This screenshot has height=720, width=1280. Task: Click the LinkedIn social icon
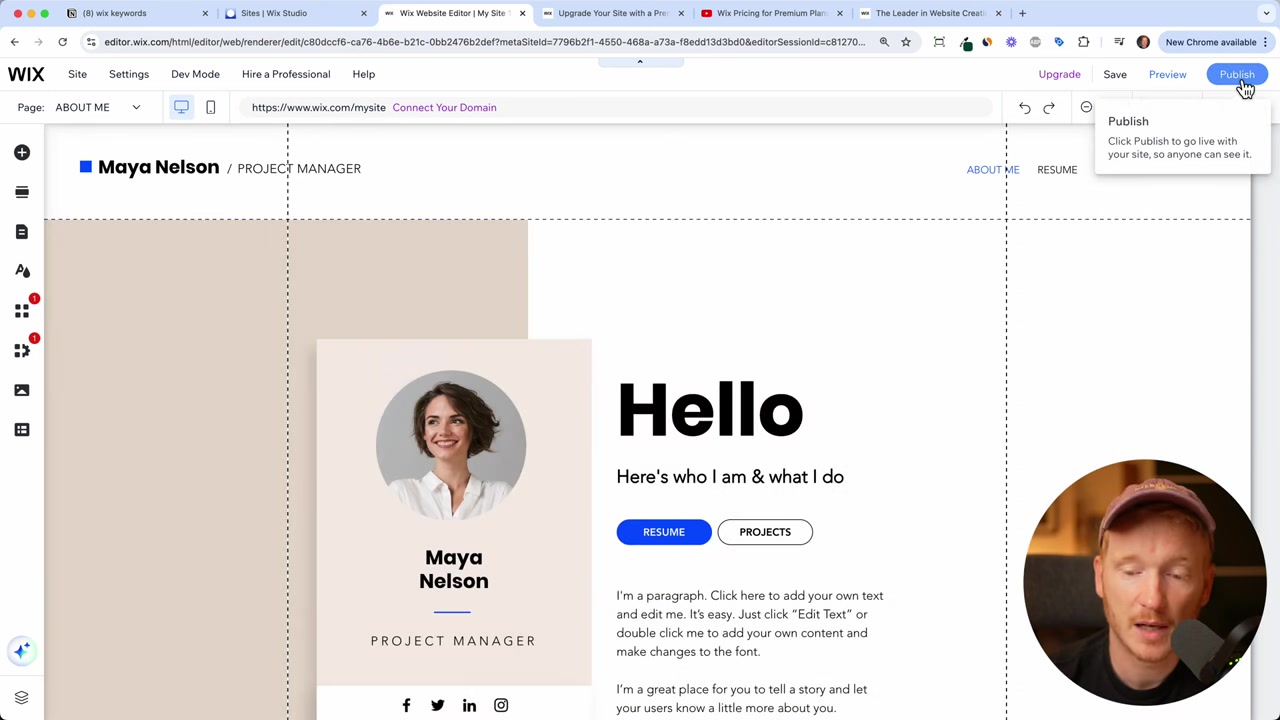point(469,706)
